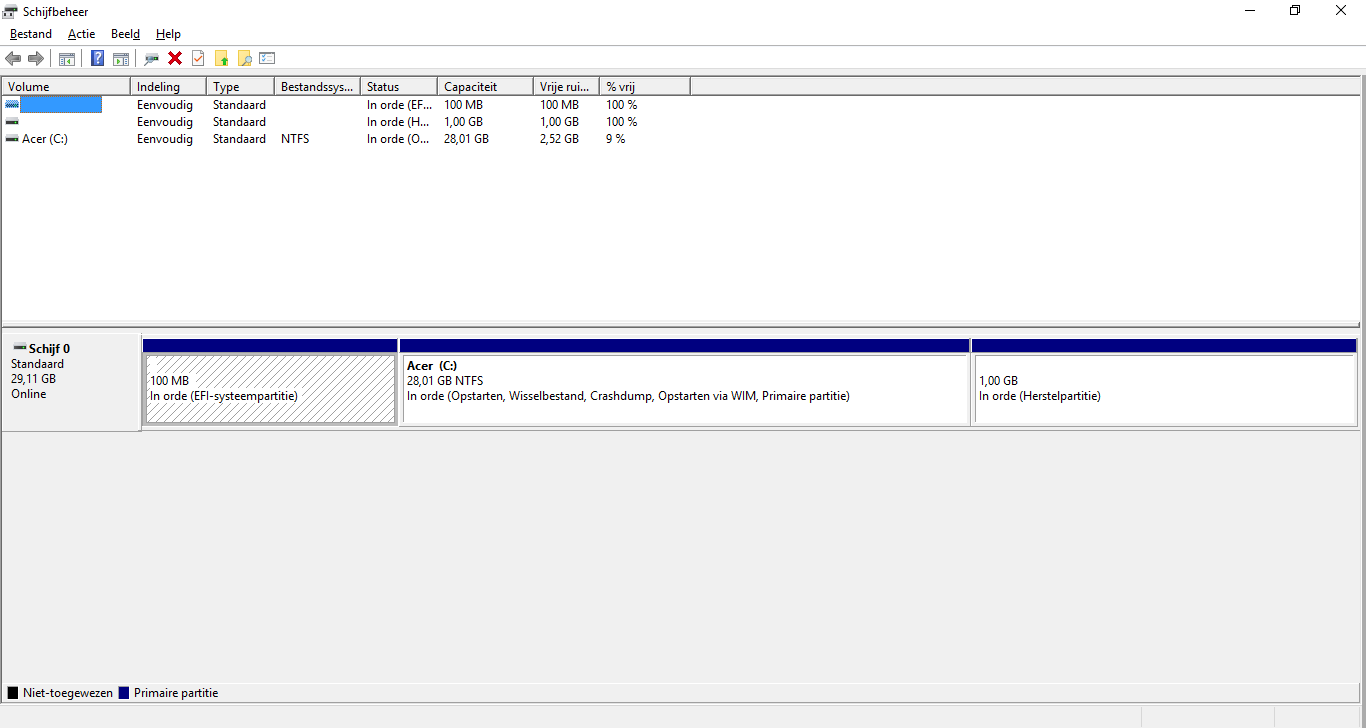Sort by the % vrij column header
This screenshot has height=728, width=1366.
[645, 87]
